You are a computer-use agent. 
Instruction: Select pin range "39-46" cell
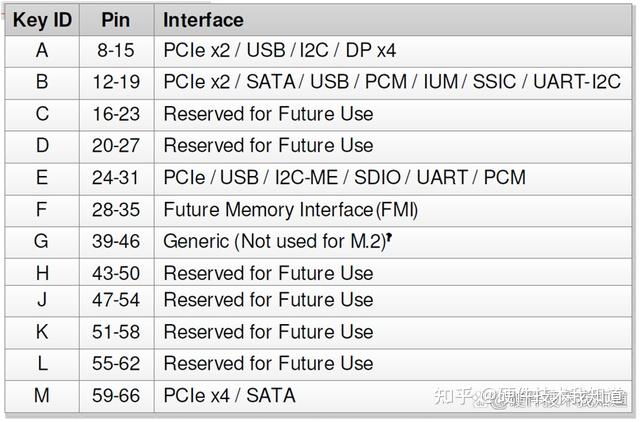click(116, 242)
